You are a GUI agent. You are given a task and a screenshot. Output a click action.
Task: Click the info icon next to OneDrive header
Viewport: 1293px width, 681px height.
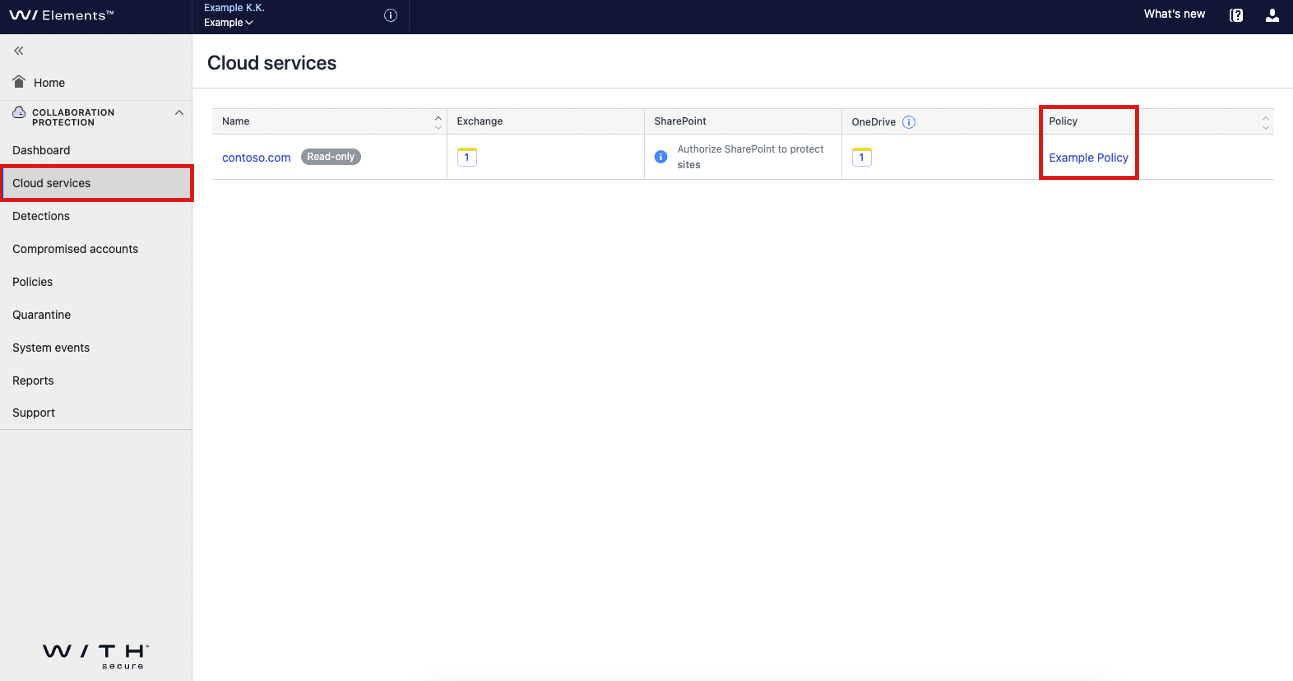(909, 122)
